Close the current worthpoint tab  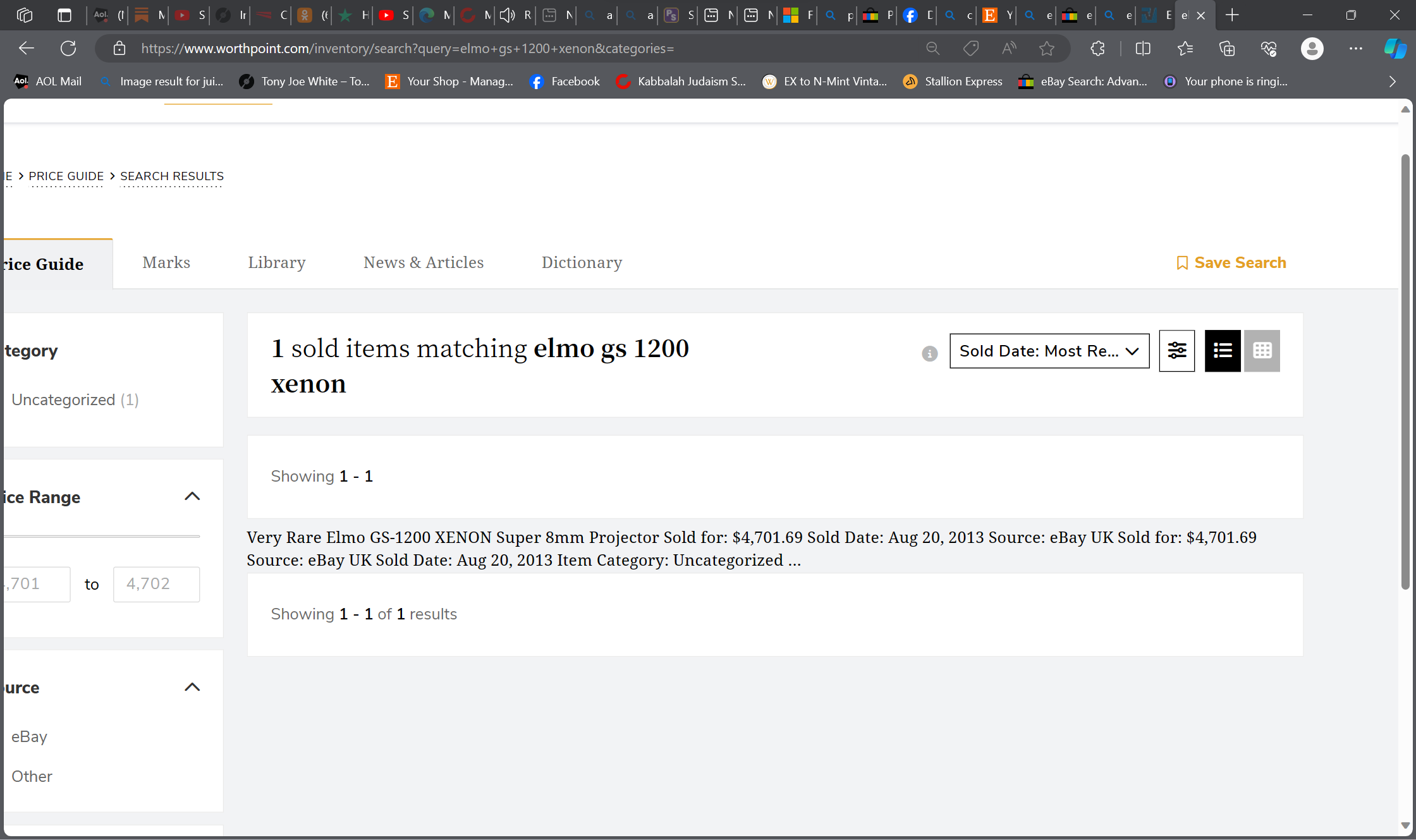[1201, 15]
